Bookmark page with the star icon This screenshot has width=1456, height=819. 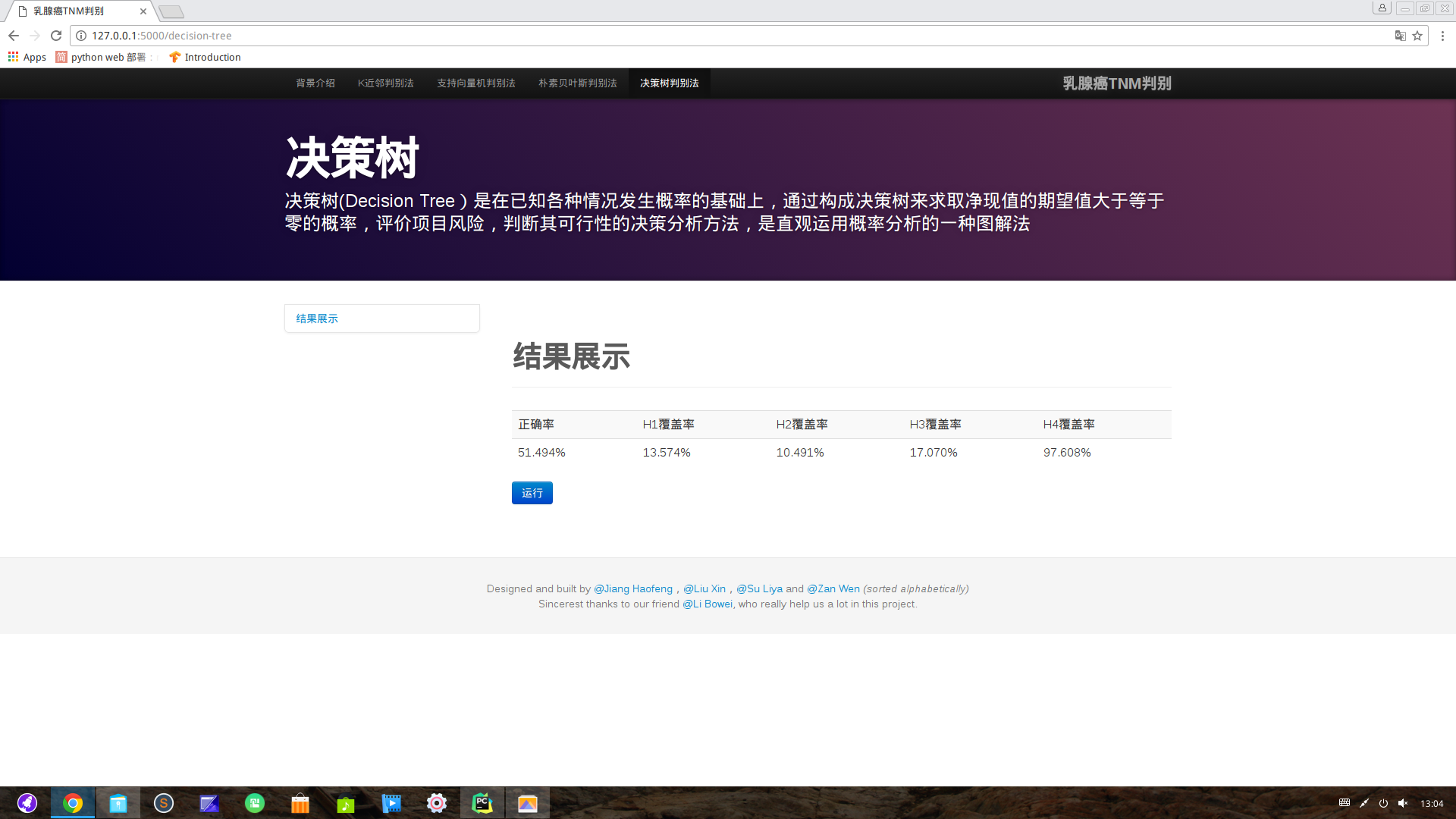coord(1417,36)
